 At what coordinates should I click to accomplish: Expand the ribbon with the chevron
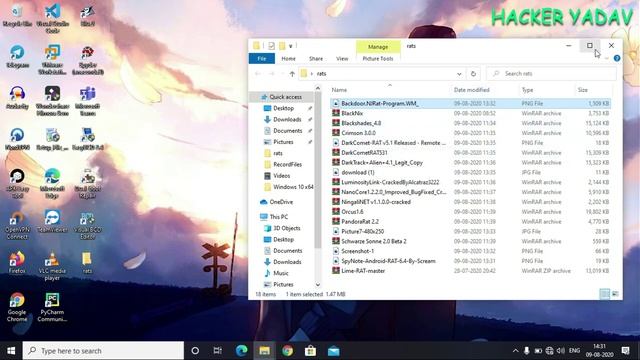pos(607,58)
